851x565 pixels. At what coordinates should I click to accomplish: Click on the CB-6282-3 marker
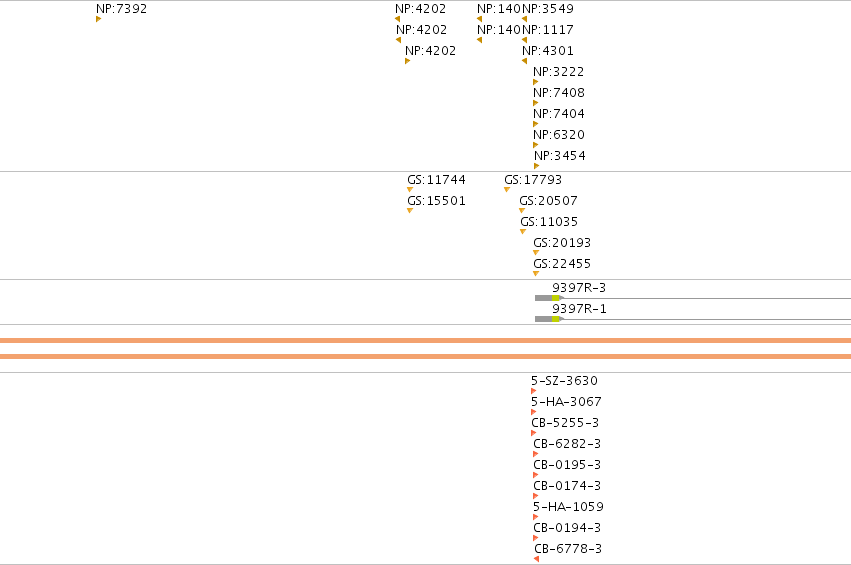(536, 454)
